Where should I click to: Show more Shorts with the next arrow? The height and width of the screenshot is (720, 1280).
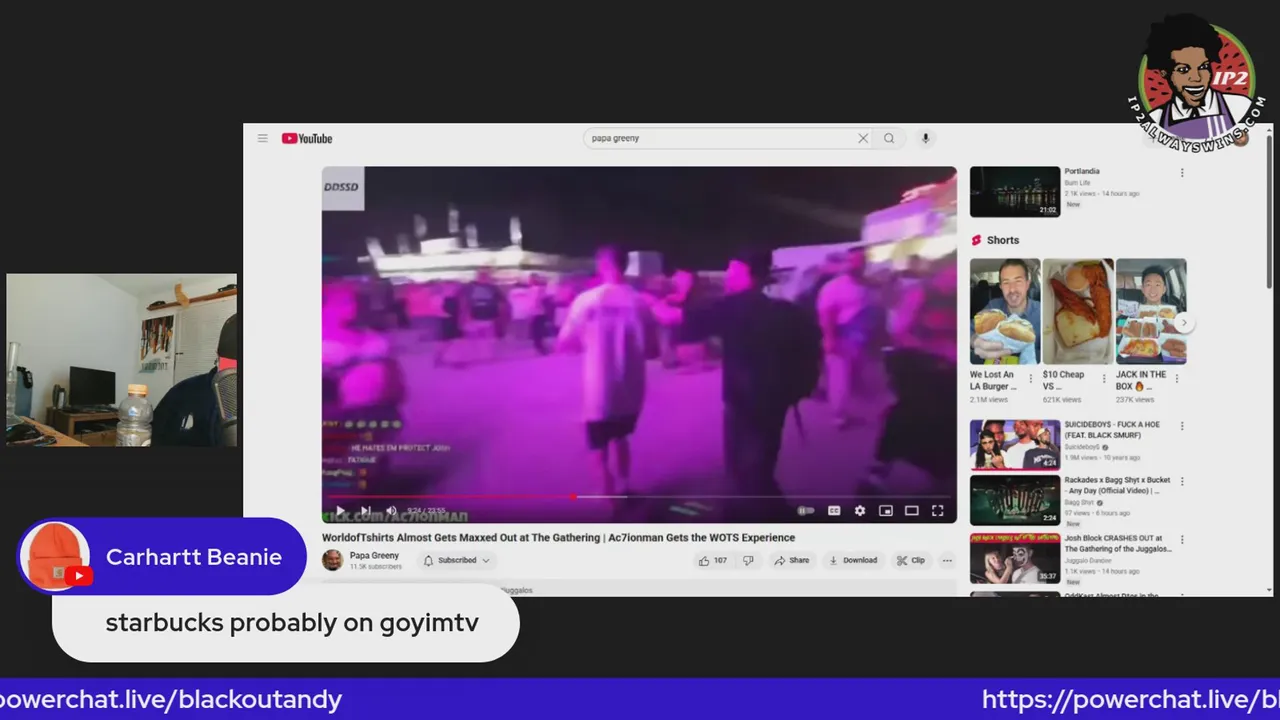point(1184,323)
